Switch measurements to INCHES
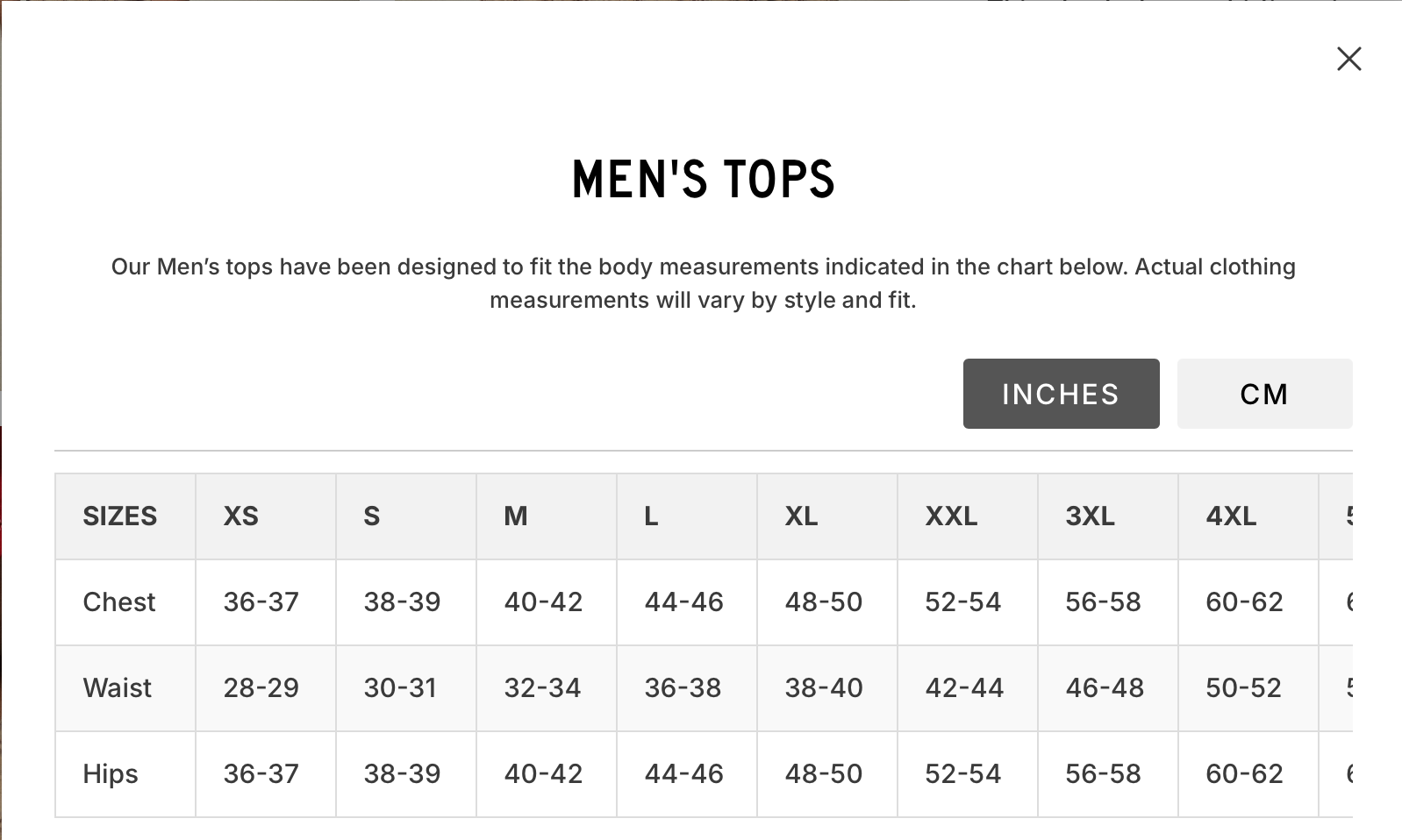Viewport: 1402px width, 840px height. (1061, 394)
